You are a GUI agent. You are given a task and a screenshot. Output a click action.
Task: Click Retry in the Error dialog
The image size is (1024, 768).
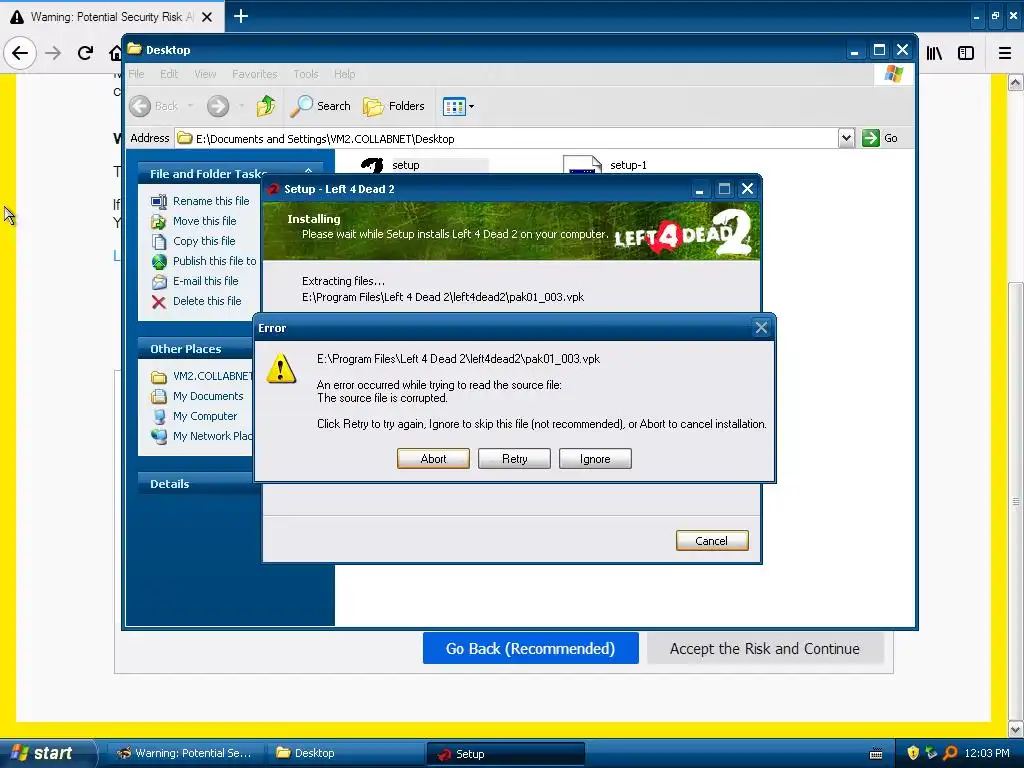514,458
